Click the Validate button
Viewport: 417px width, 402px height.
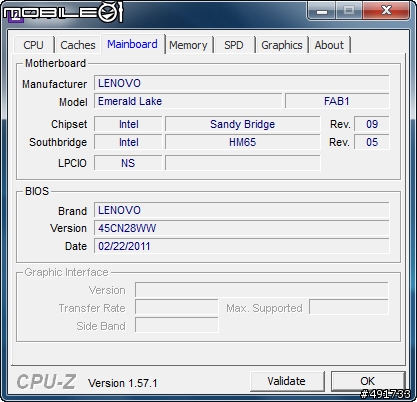[x=287, y=381]
